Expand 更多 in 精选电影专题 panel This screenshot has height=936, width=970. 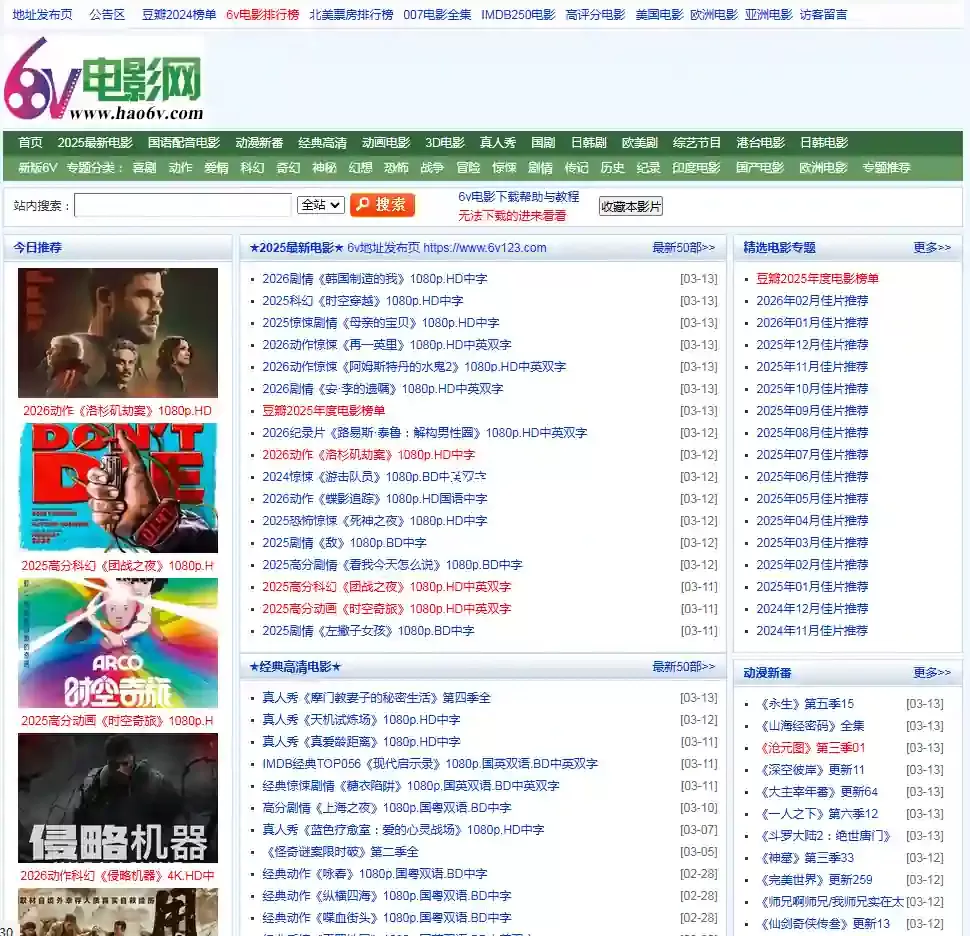[x=931, y=248]
